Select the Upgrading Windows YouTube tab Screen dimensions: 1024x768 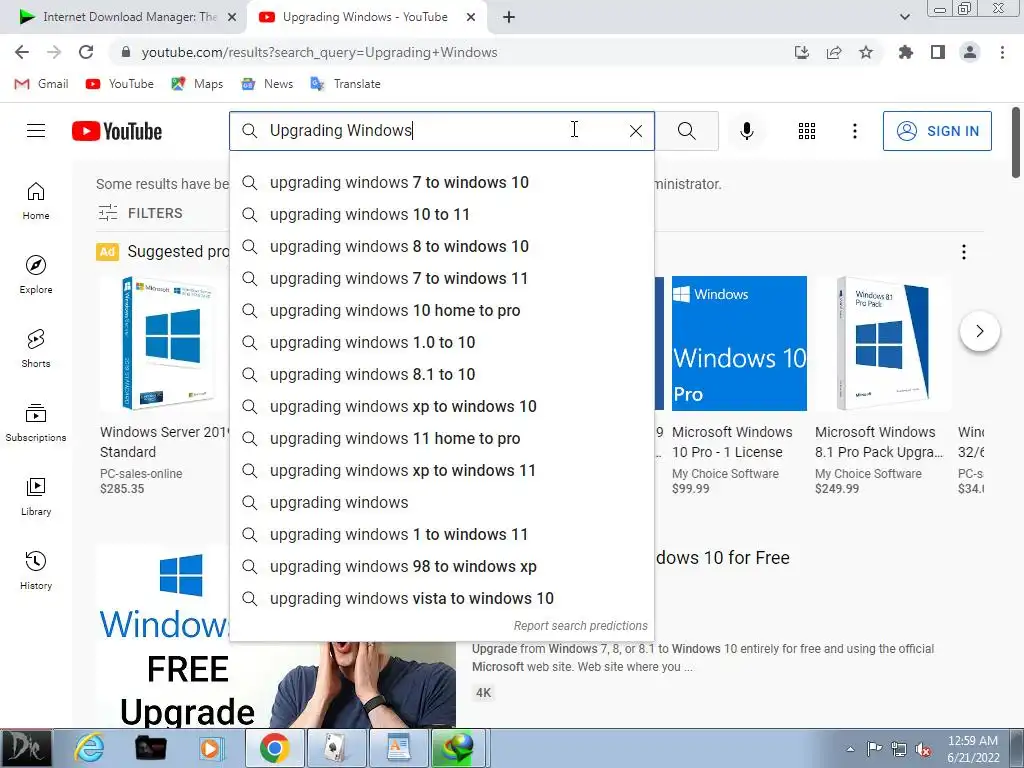pyautogui.click(x=364, y=17)
